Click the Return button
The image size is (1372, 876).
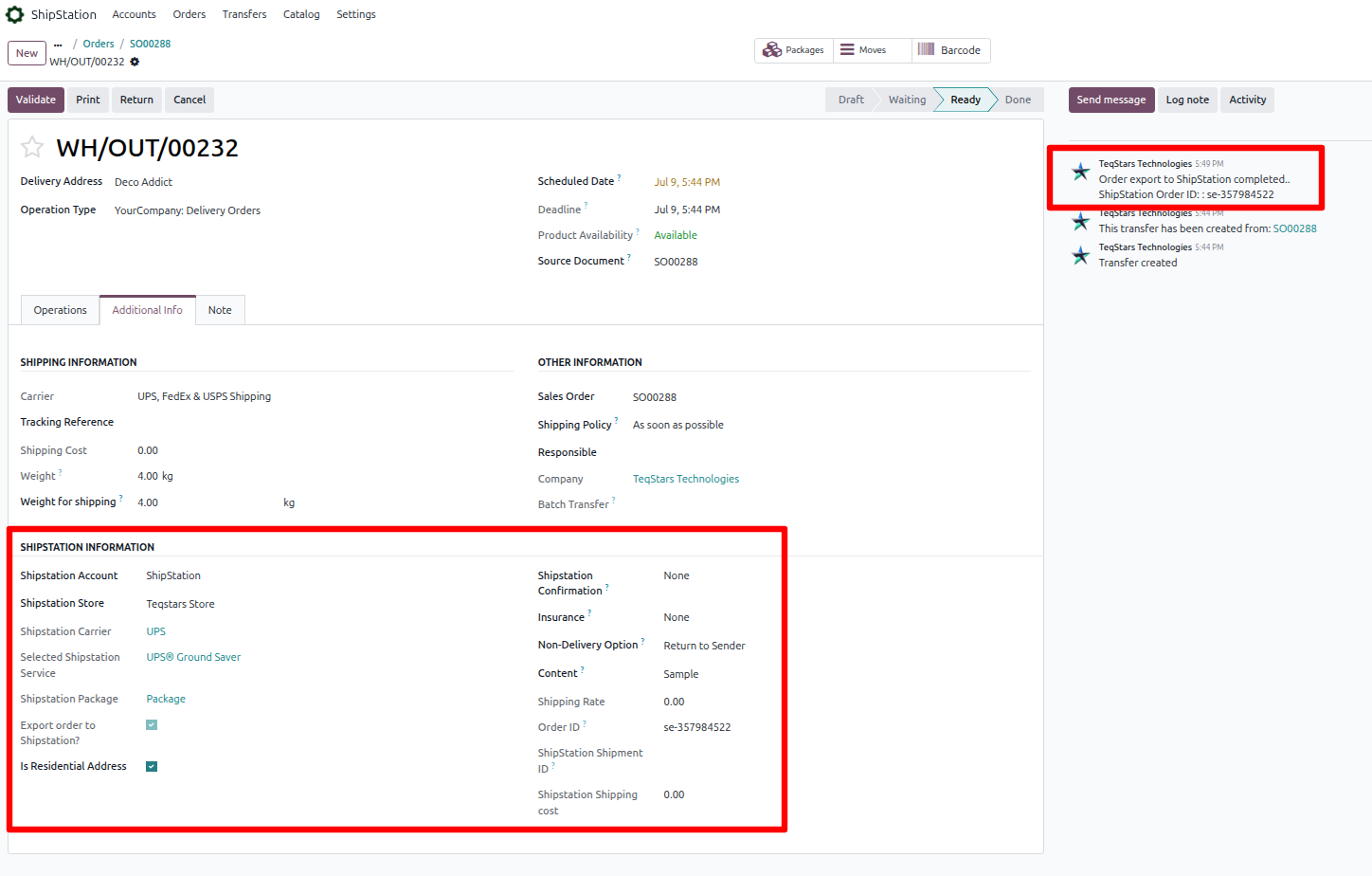point(136,100)
